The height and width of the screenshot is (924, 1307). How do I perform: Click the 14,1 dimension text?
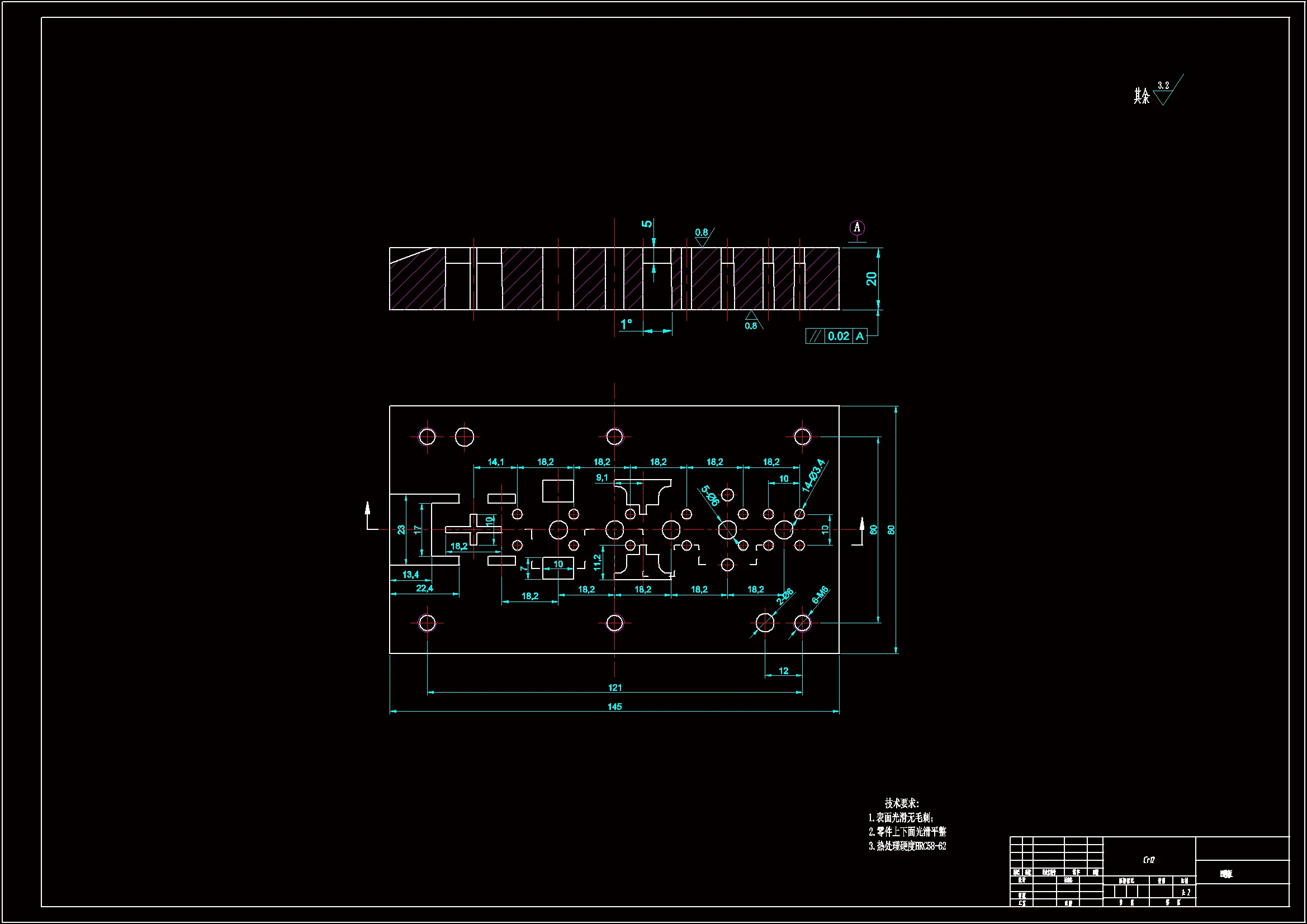pos(495,462)
